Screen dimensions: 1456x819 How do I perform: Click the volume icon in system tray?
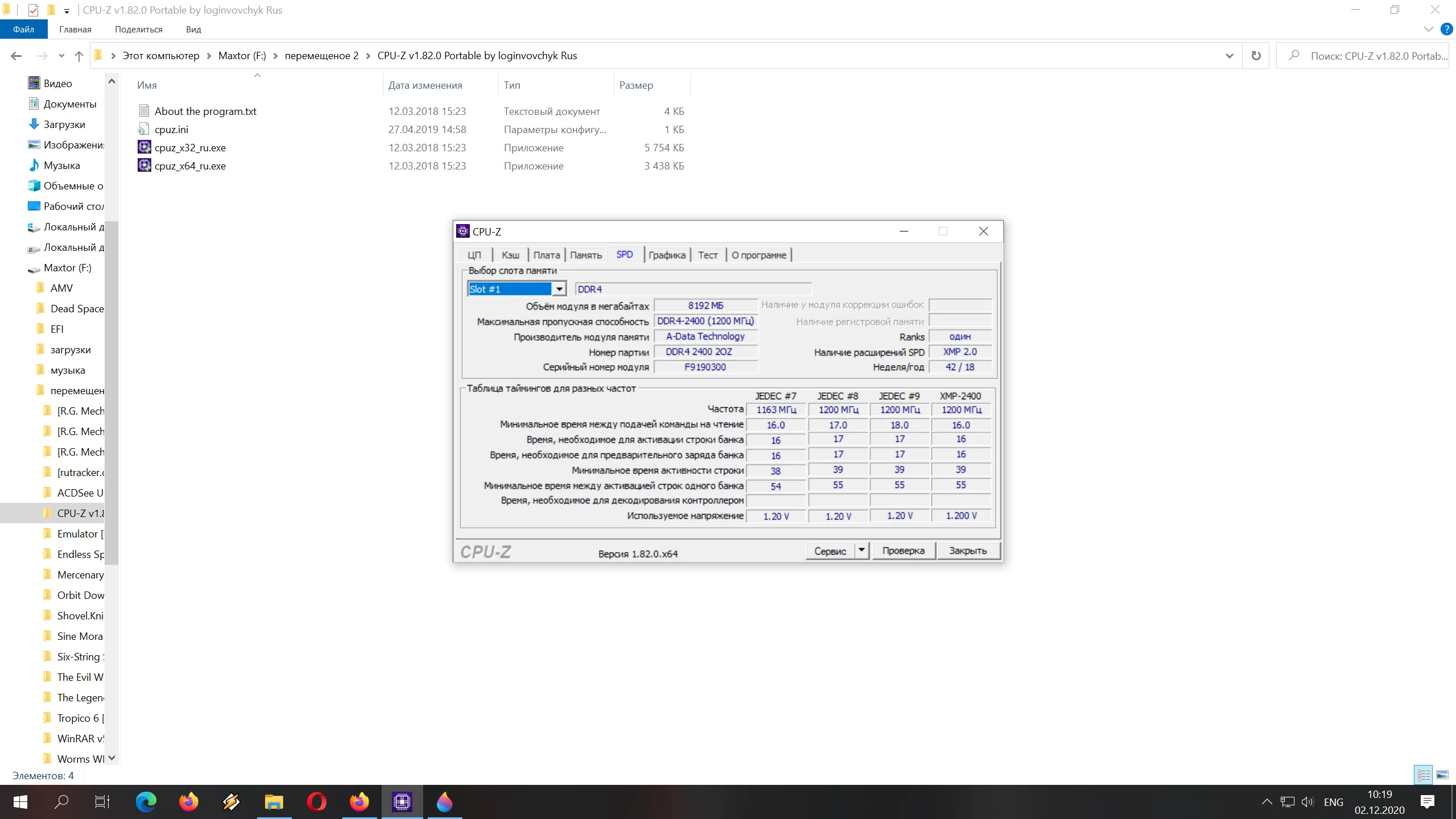click(1307, 802)
